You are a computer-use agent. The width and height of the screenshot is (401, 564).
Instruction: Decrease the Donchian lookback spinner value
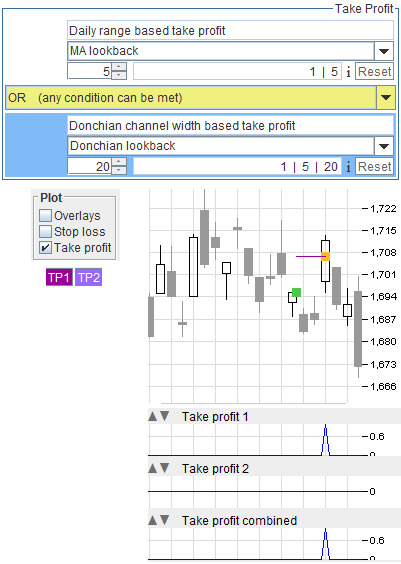click(x=119, y=170)
